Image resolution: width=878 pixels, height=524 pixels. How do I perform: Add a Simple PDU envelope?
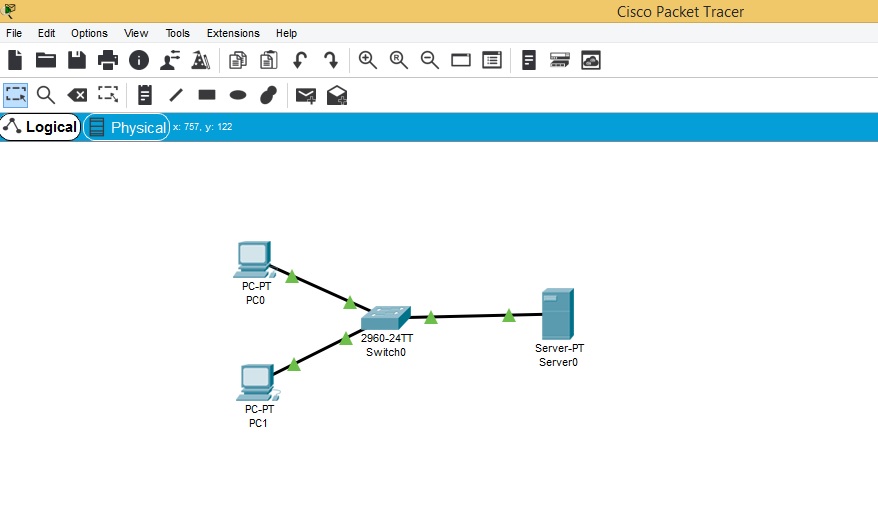306,95
